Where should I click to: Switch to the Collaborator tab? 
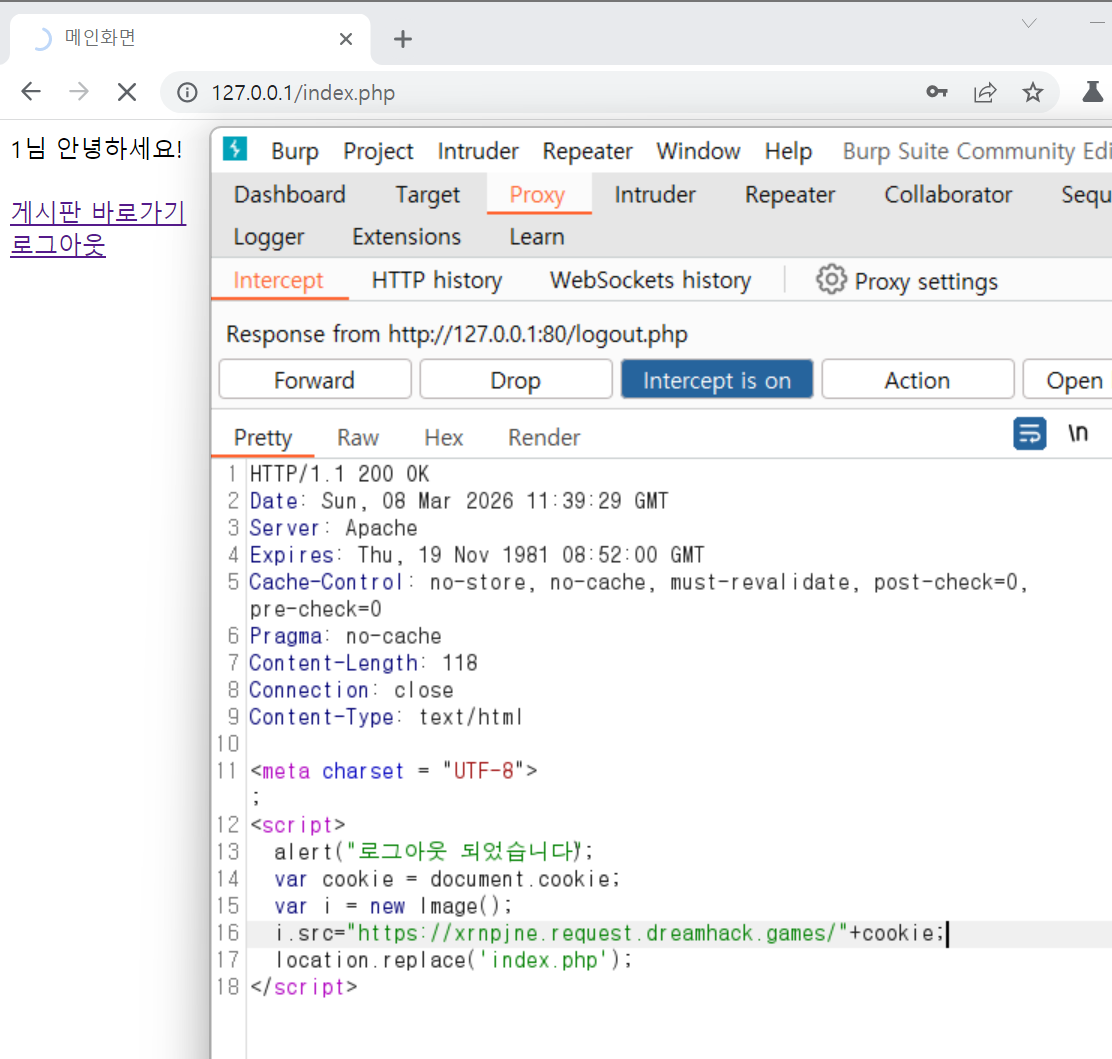(x=948, y=194)
